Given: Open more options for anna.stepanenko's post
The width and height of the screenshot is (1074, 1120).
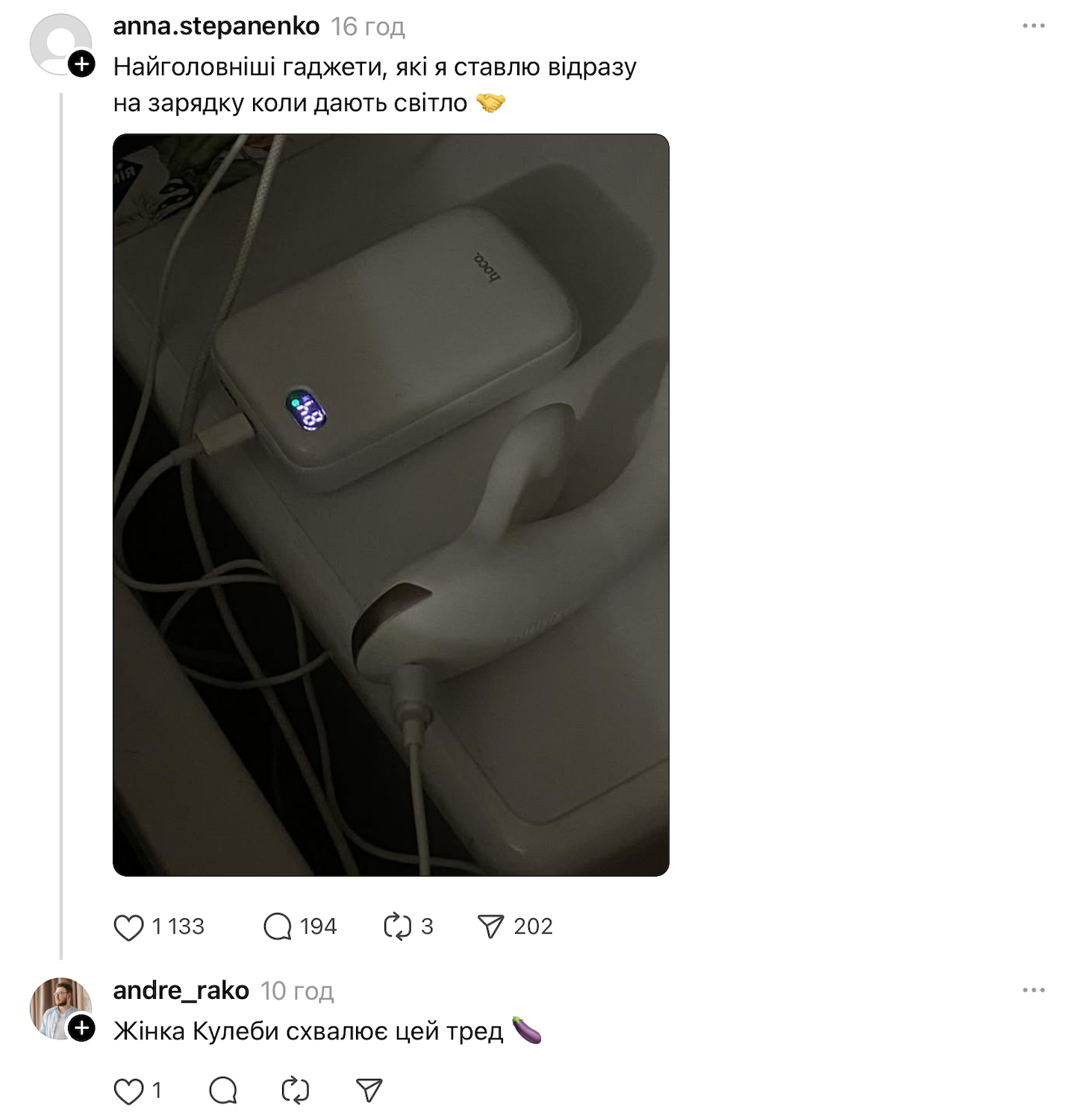Looking at the screenshot, I should click(x=1034, y=26).
